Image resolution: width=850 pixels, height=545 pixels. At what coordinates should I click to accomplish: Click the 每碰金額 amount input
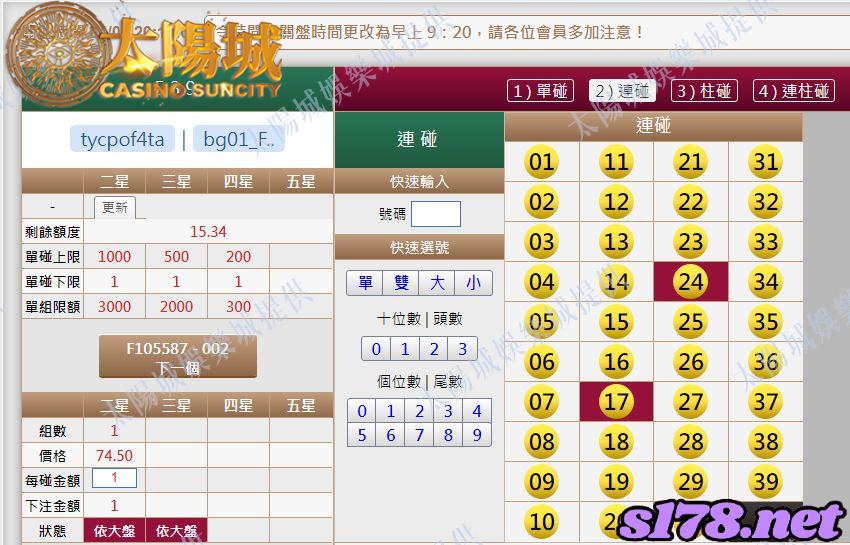click(114, 478)
